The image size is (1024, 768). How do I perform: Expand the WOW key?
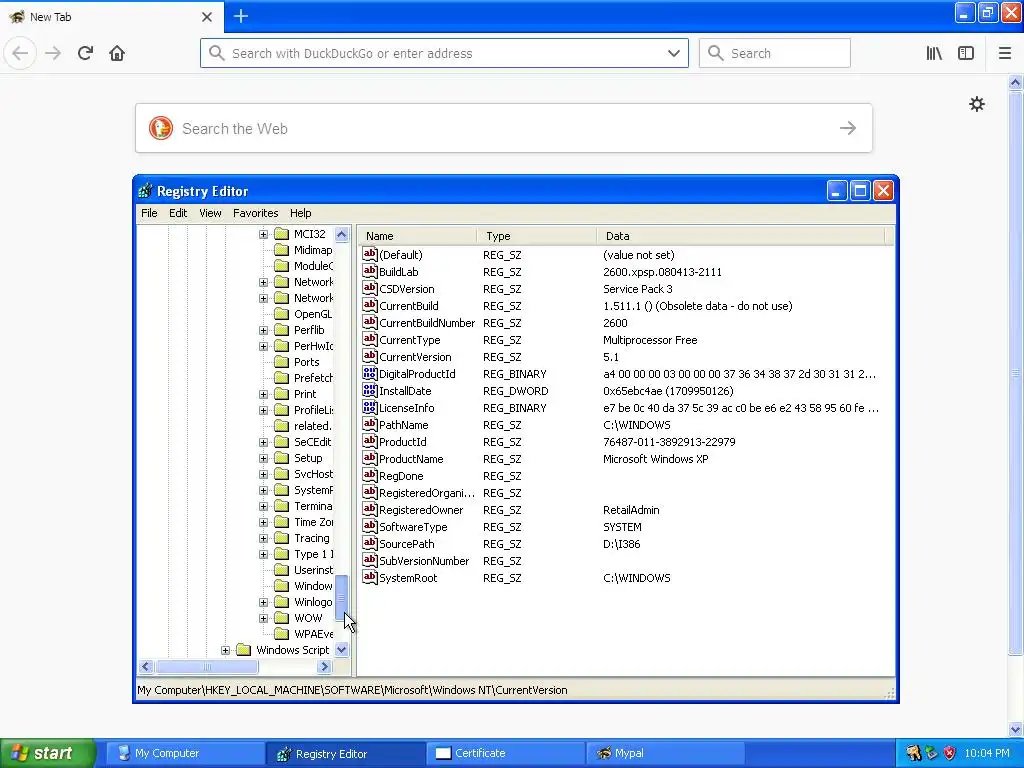pos(263,618)
